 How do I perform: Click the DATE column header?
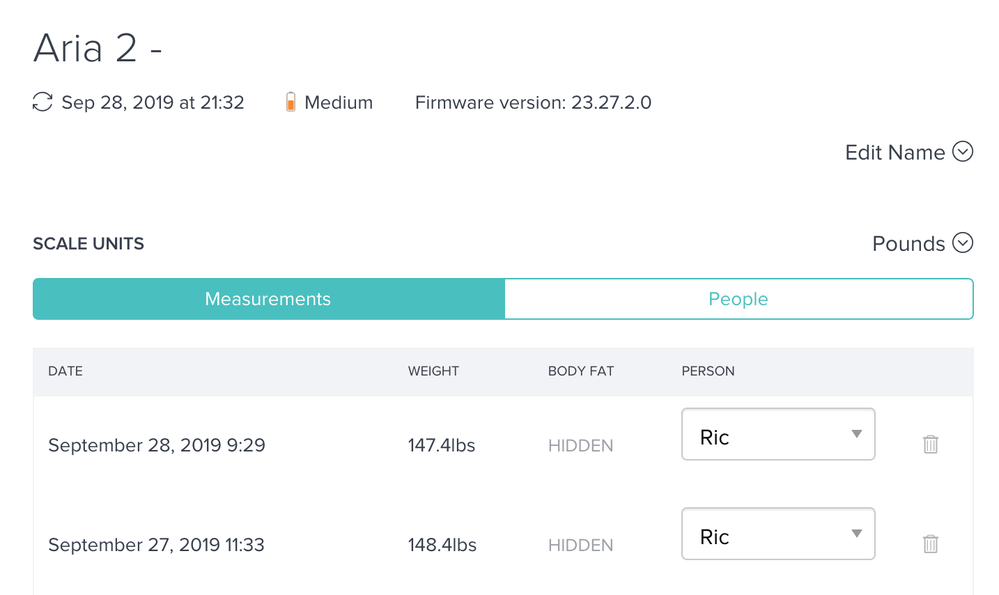click(x=65, y=371)
